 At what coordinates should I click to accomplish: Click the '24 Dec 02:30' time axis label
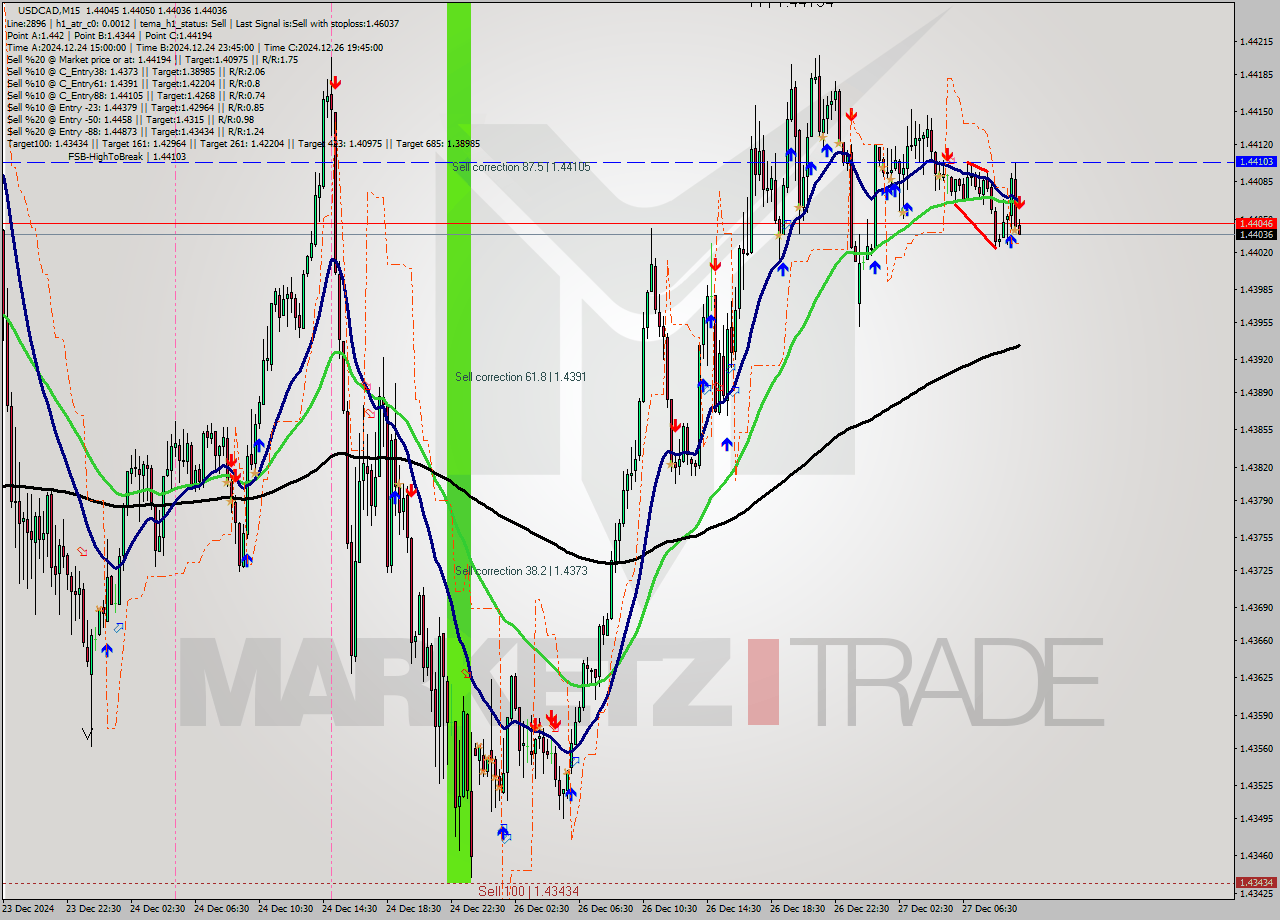coord(158,909)
